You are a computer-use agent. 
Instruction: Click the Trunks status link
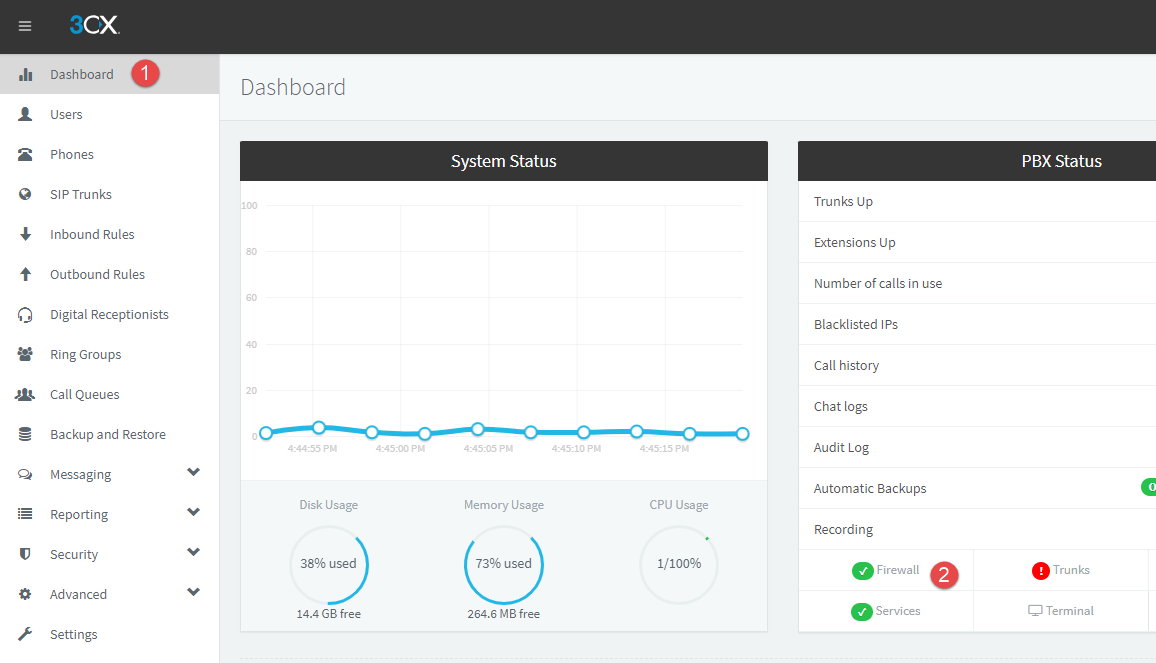click(1070, 570)
